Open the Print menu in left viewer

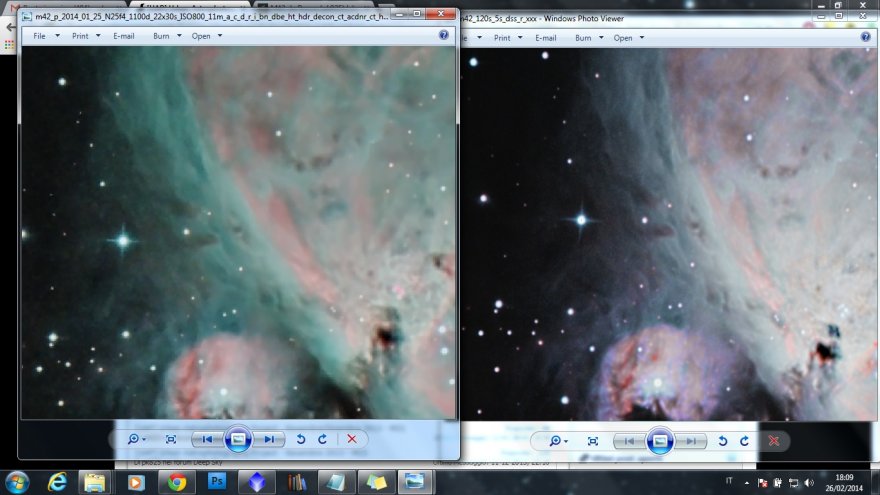pos(80,36)
